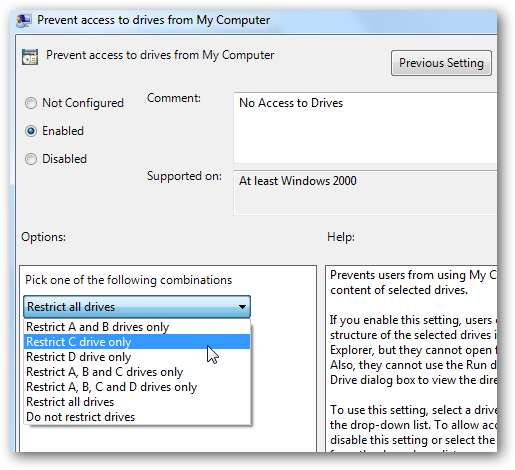
Task: Select the Enabled radio button
Action: (x=31, y=131)
